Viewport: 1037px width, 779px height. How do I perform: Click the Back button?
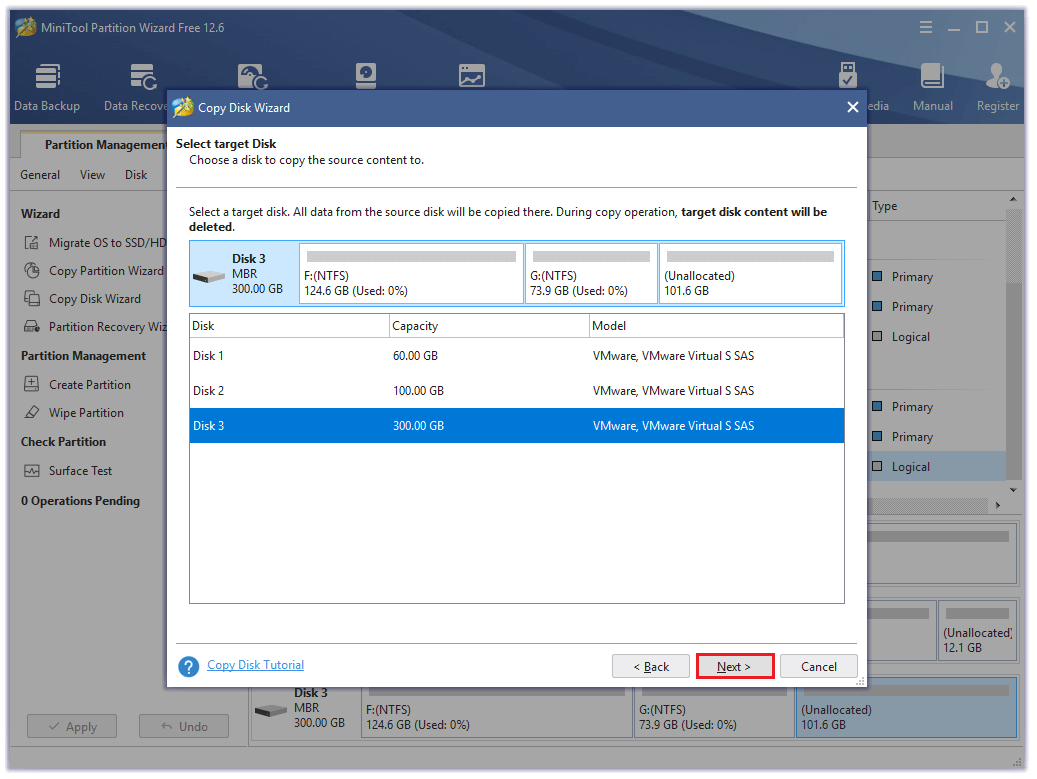click(651, 667)
